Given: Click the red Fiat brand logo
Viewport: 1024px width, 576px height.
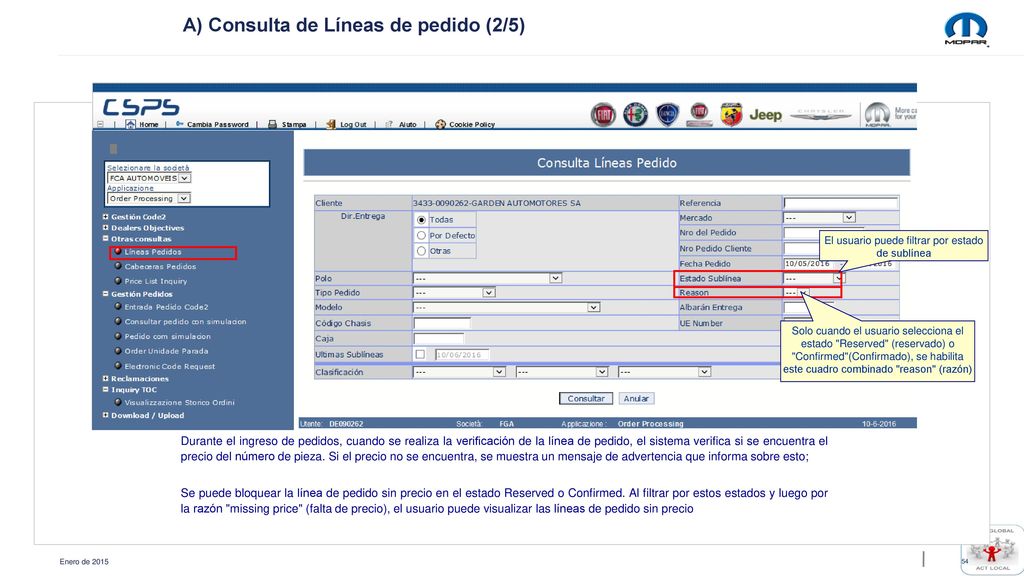Looking at the screenshot, I should point(603,115).
